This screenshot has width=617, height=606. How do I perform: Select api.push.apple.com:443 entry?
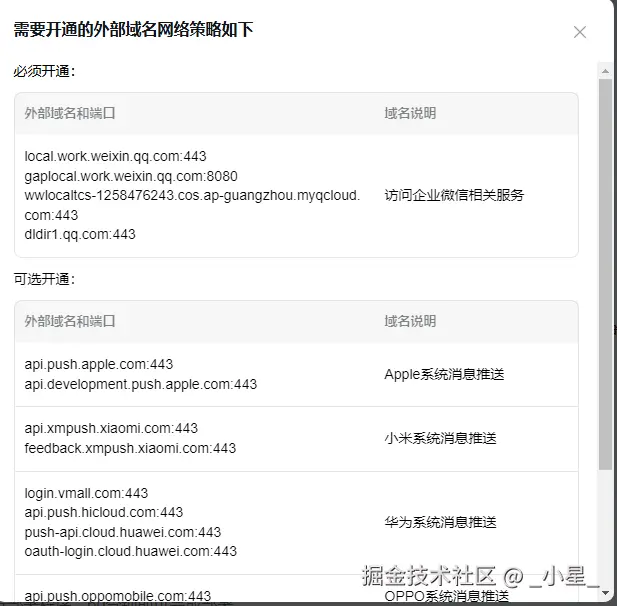[99, 364]
